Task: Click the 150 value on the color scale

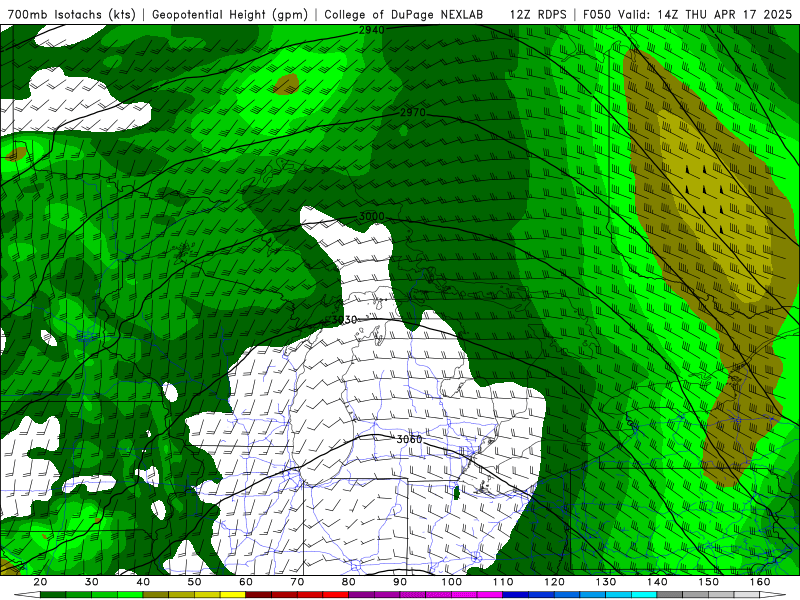Action: [709, 582]
